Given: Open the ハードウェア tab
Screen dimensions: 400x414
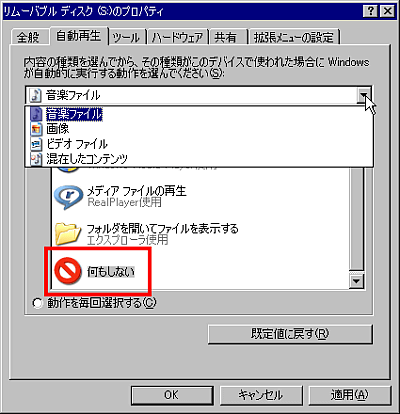Looking at the screenshot, I should pyautogui.click(x=177, y=37).
